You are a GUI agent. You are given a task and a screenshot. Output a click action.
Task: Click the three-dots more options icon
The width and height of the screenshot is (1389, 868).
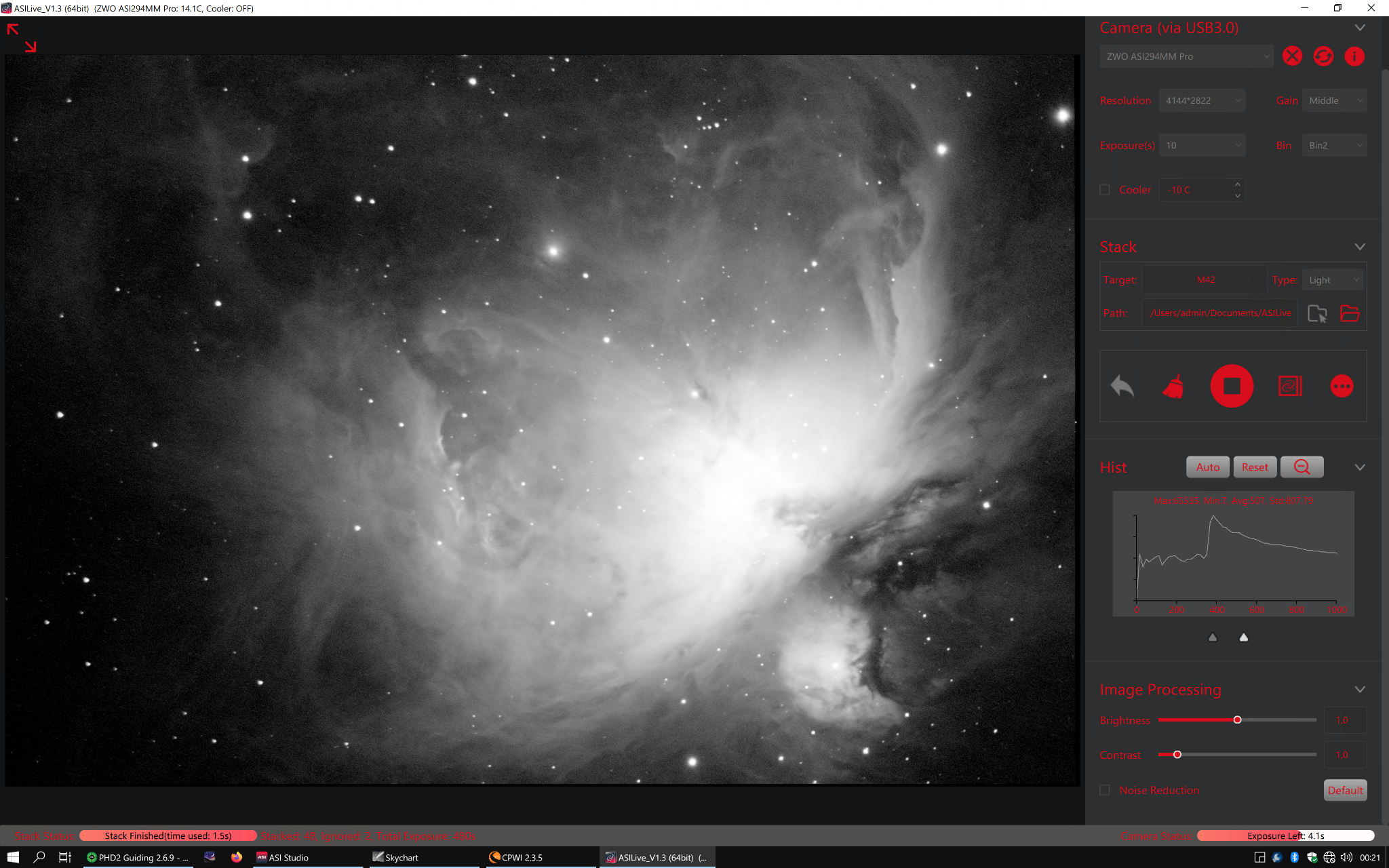(x=1342, y=387)
